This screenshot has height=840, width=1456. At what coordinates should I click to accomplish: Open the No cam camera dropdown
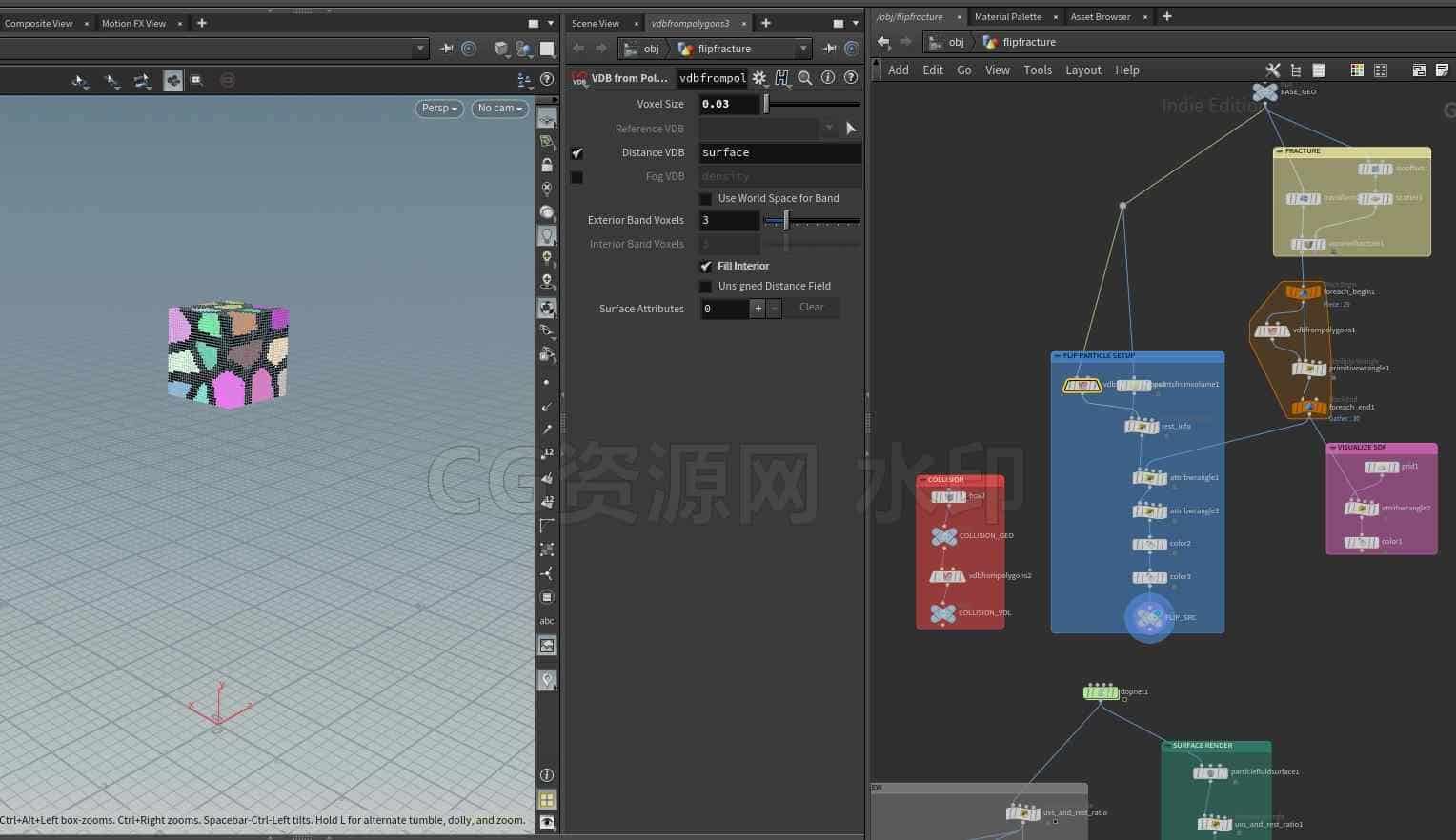pos(500,109)
